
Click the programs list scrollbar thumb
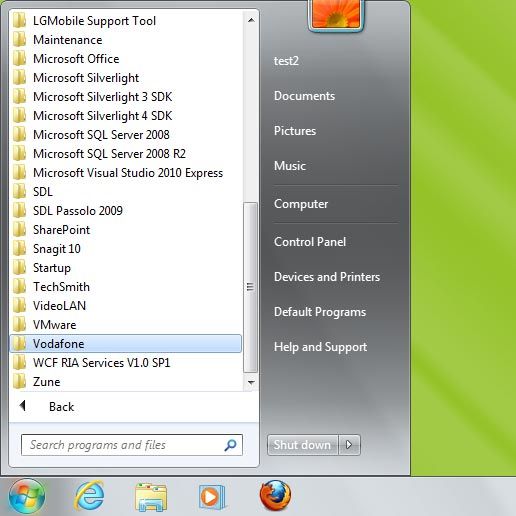(x=250, y=287)
